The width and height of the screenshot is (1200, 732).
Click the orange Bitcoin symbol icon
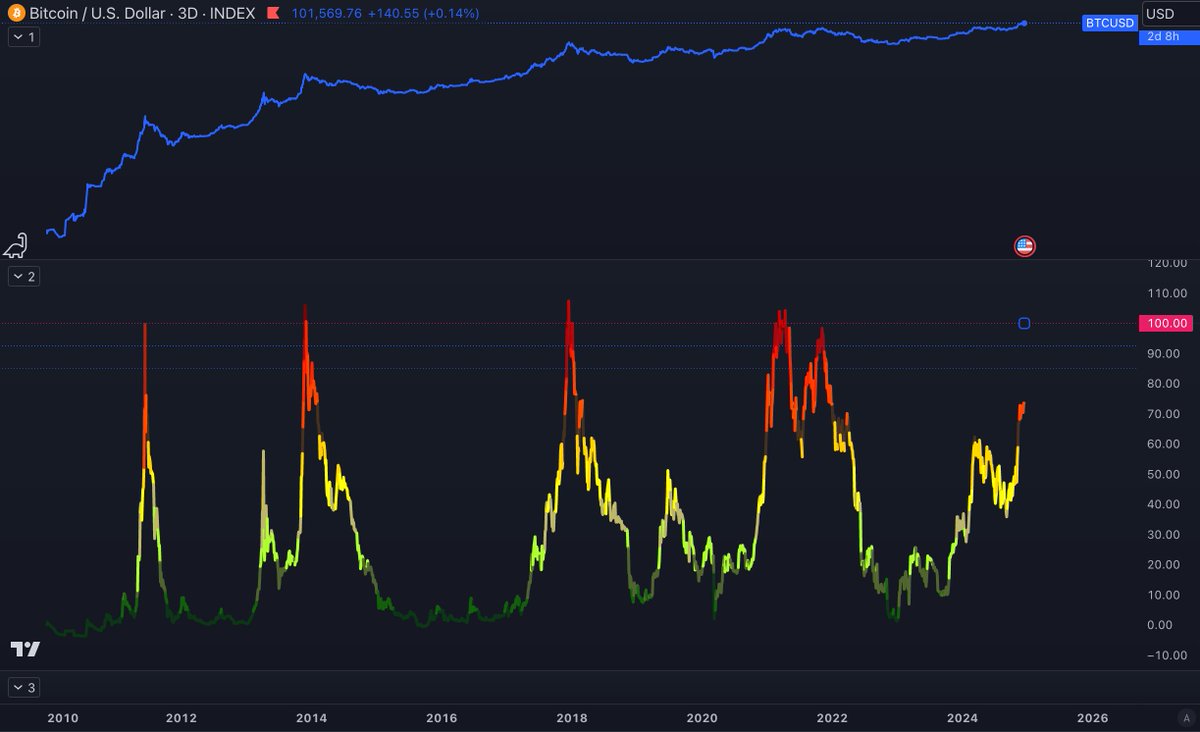tap(14, 14)
